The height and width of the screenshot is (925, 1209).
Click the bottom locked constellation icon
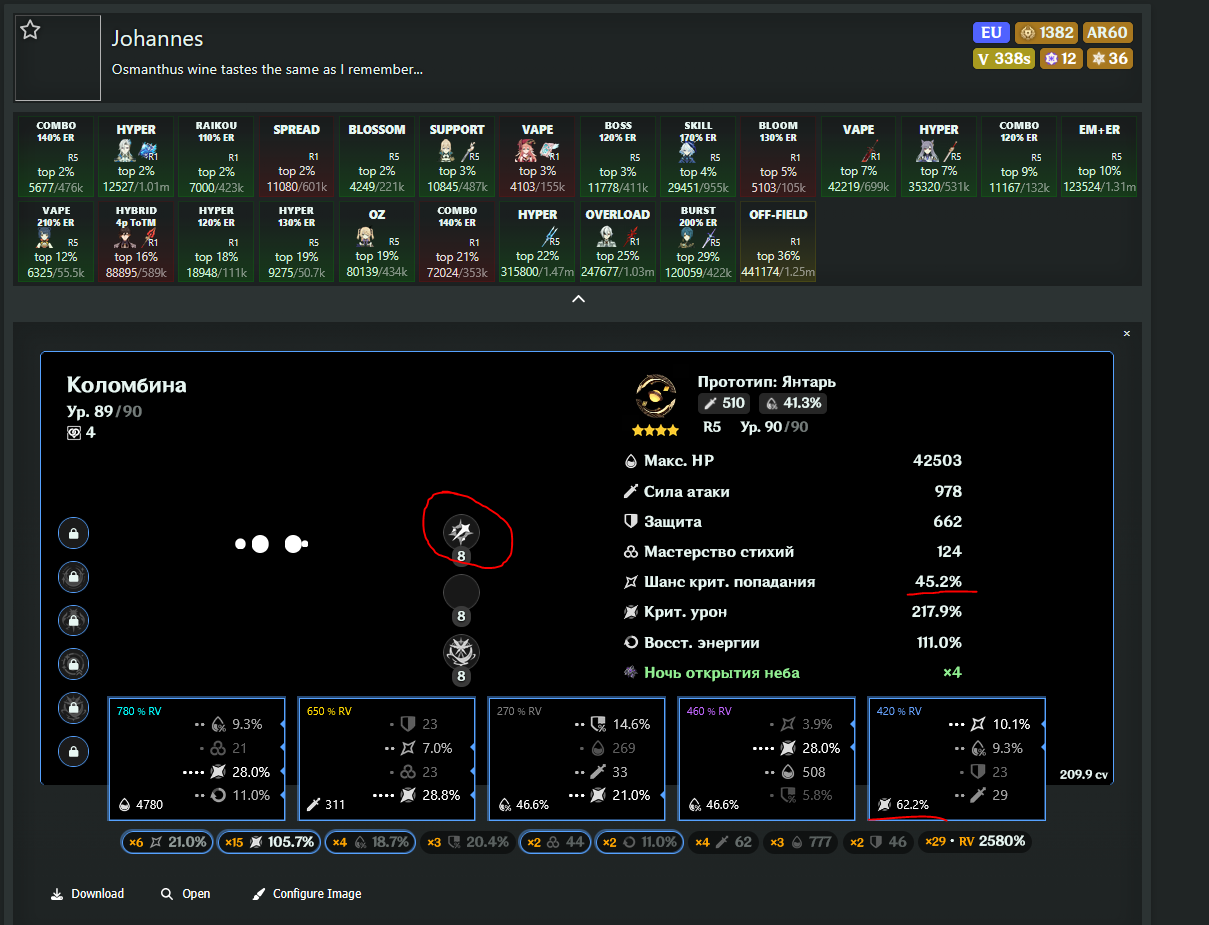(74, 751)
